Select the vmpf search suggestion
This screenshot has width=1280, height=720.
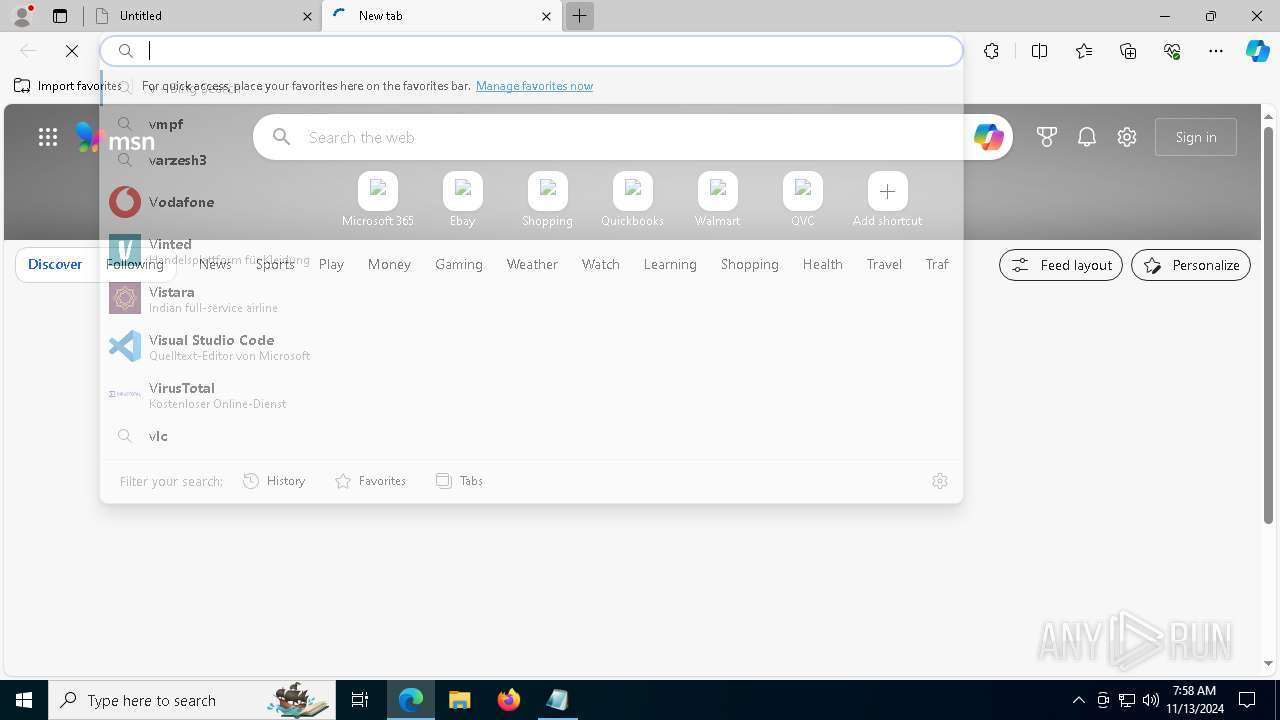tap(531, 124)
